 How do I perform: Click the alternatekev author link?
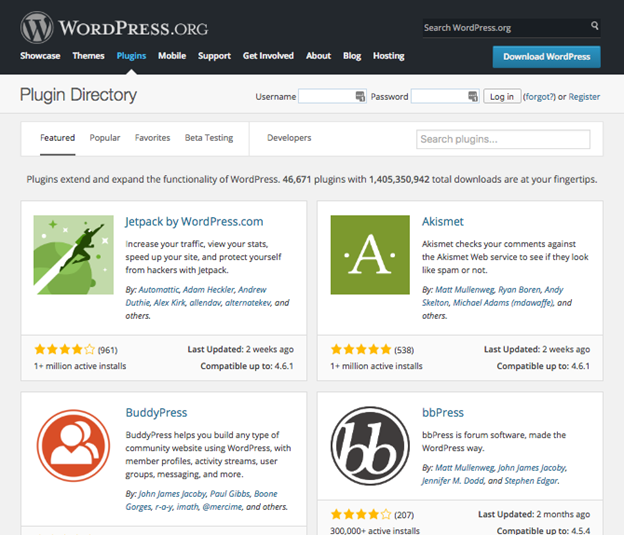(x=248, y=303)
